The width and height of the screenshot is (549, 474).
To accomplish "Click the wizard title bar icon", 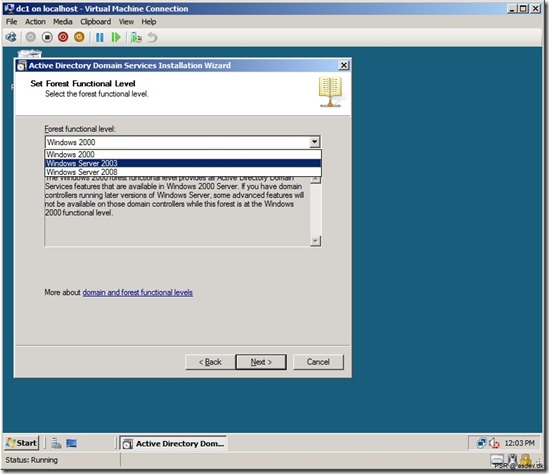I will pos(22,65).
